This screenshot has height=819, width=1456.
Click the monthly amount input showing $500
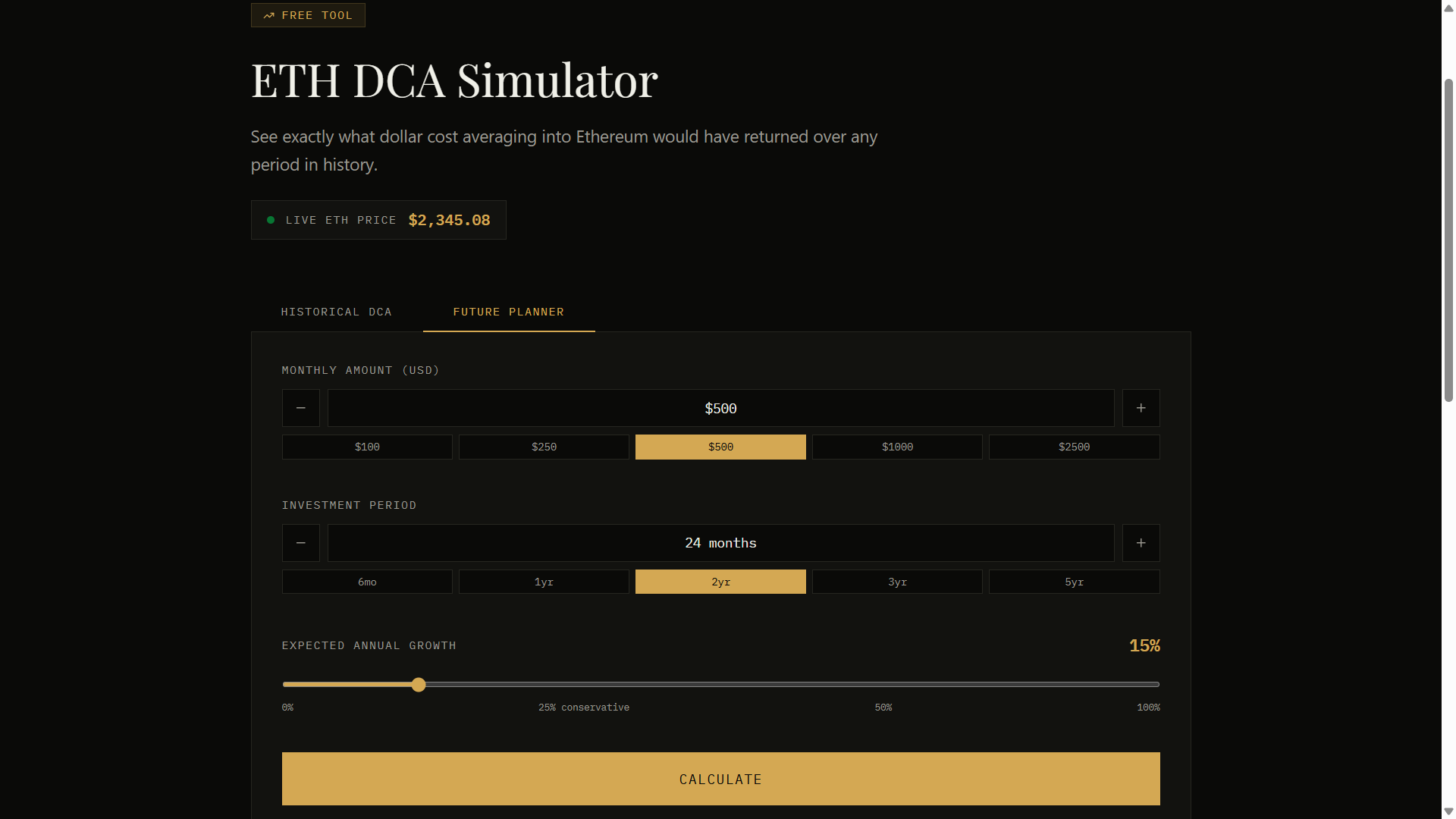tap(720, 408)
